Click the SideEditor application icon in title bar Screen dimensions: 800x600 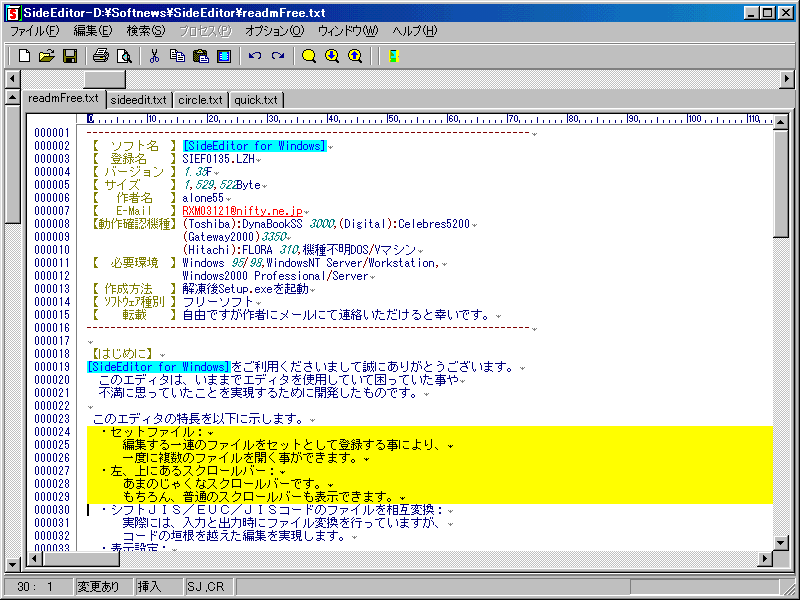(13, 12)
